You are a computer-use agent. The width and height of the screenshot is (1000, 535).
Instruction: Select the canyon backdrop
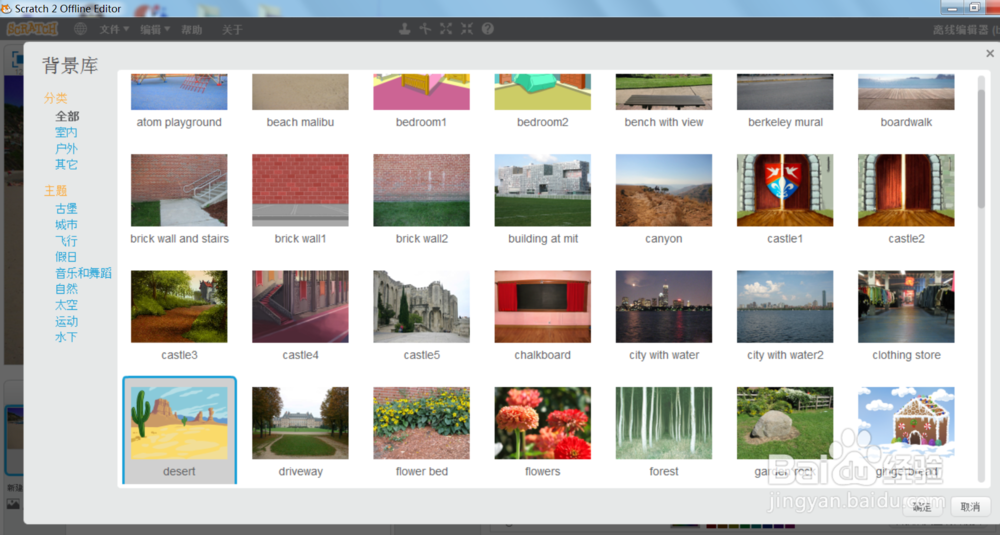tap(664, 199)
